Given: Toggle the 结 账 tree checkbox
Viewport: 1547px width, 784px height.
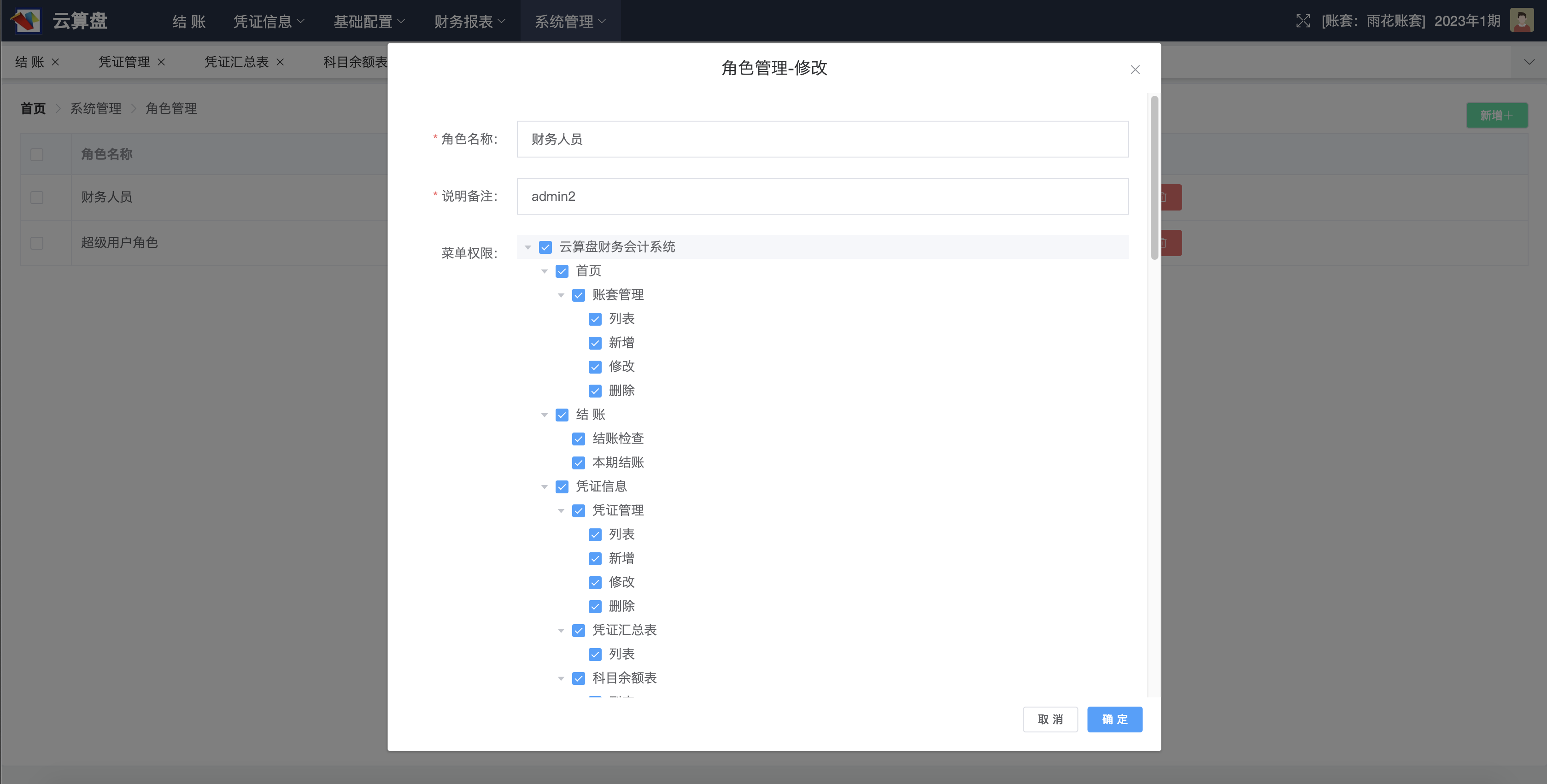Looking at the screenshot, I should point(562,415).
